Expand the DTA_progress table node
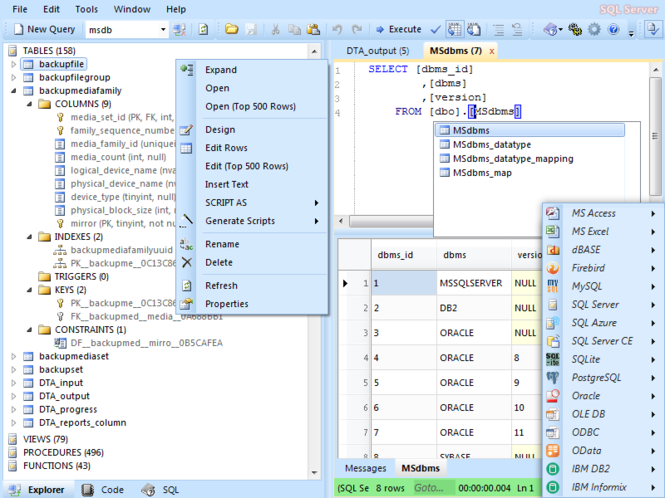This screenshot has width=665, height=498. [x=14, y=409]
